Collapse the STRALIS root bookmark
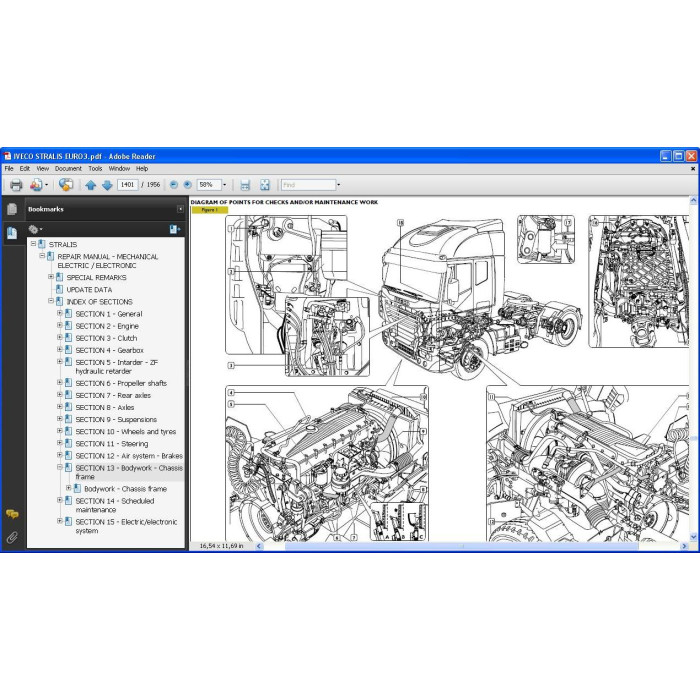The height and width of the screenshot is (700, 700). 33,244
